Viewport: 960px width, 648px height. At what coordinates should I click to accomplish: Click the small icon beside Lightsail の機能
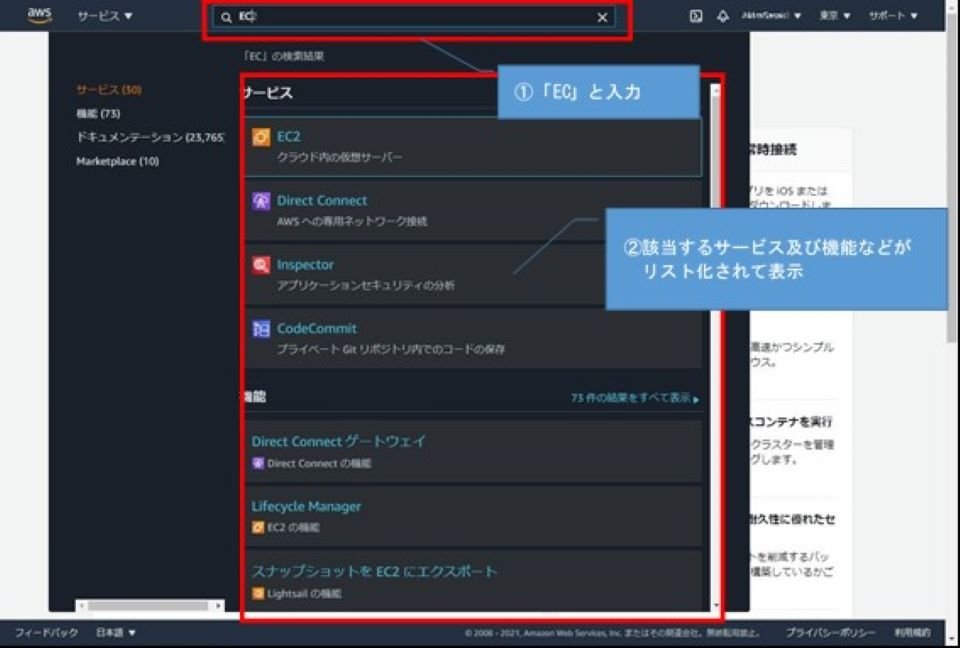click(258, 593)
